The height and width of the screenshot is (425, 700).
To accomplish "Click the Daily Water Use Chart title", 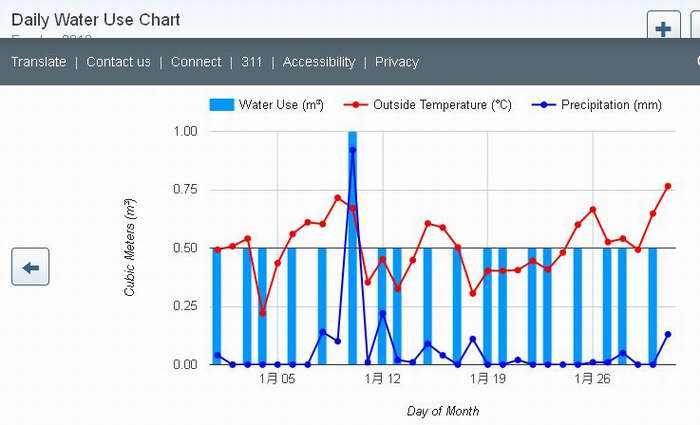I will pyautogui.click(x=96, y=20).
